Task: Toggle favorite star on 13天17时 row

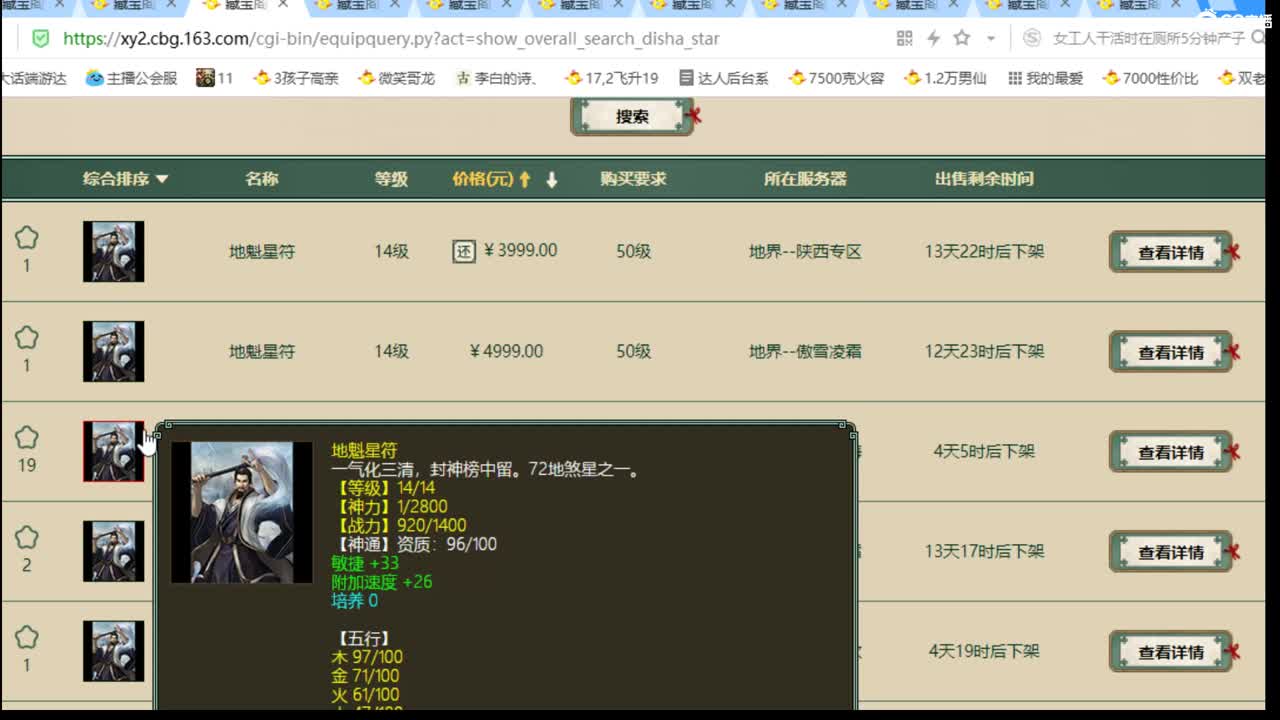Action: [27, 538]
